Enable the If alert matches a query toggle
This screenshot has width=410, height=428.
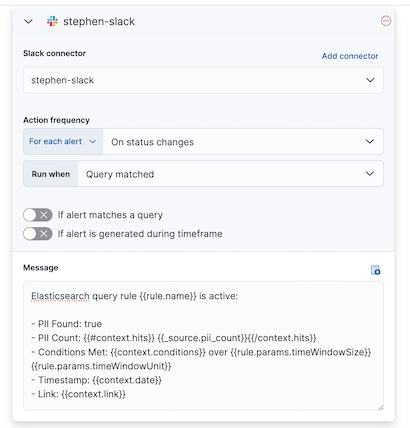(38, 215)
